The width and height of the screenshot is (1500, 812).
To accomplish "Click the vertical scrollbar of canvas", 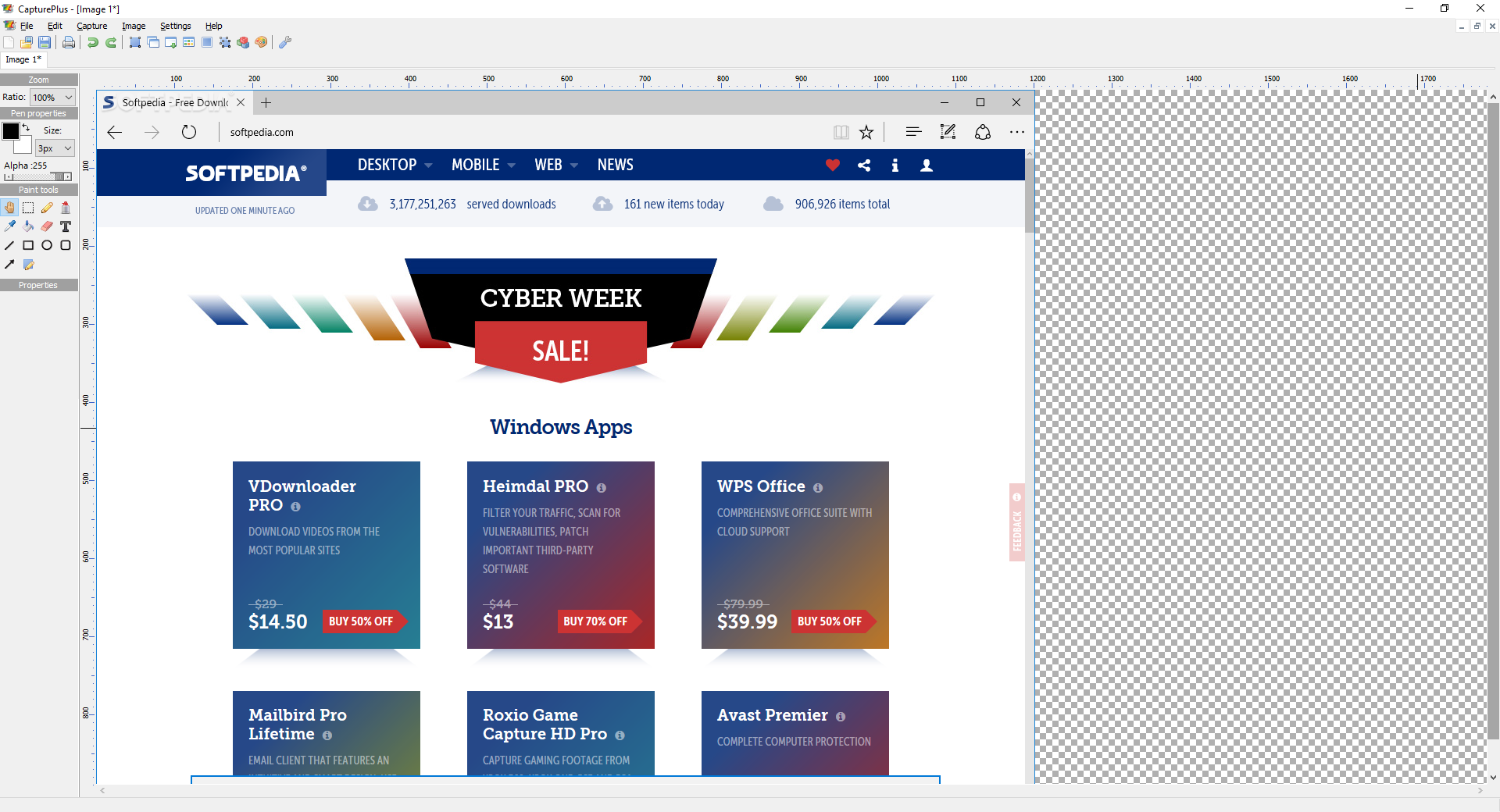I will pyautogui.click(x=1493, y=437).
